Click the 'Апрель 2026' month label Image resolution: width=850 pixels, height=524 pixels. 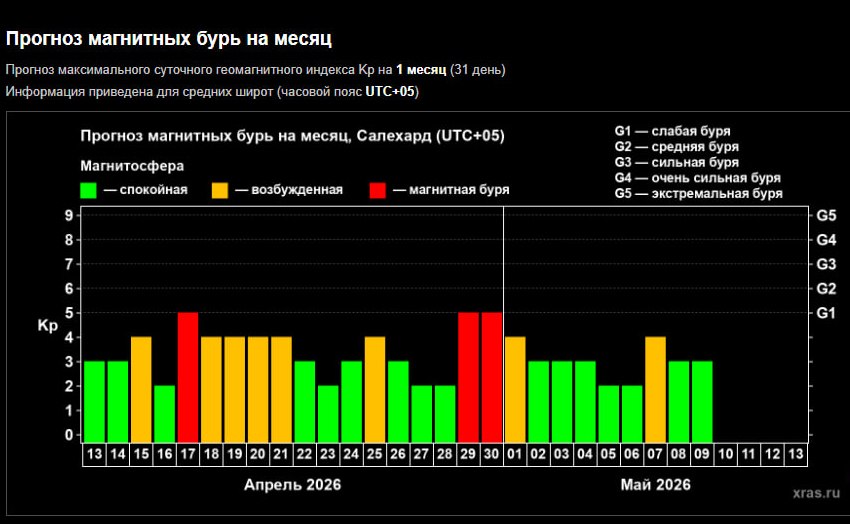pyautogui.click(x=293, y=485)
